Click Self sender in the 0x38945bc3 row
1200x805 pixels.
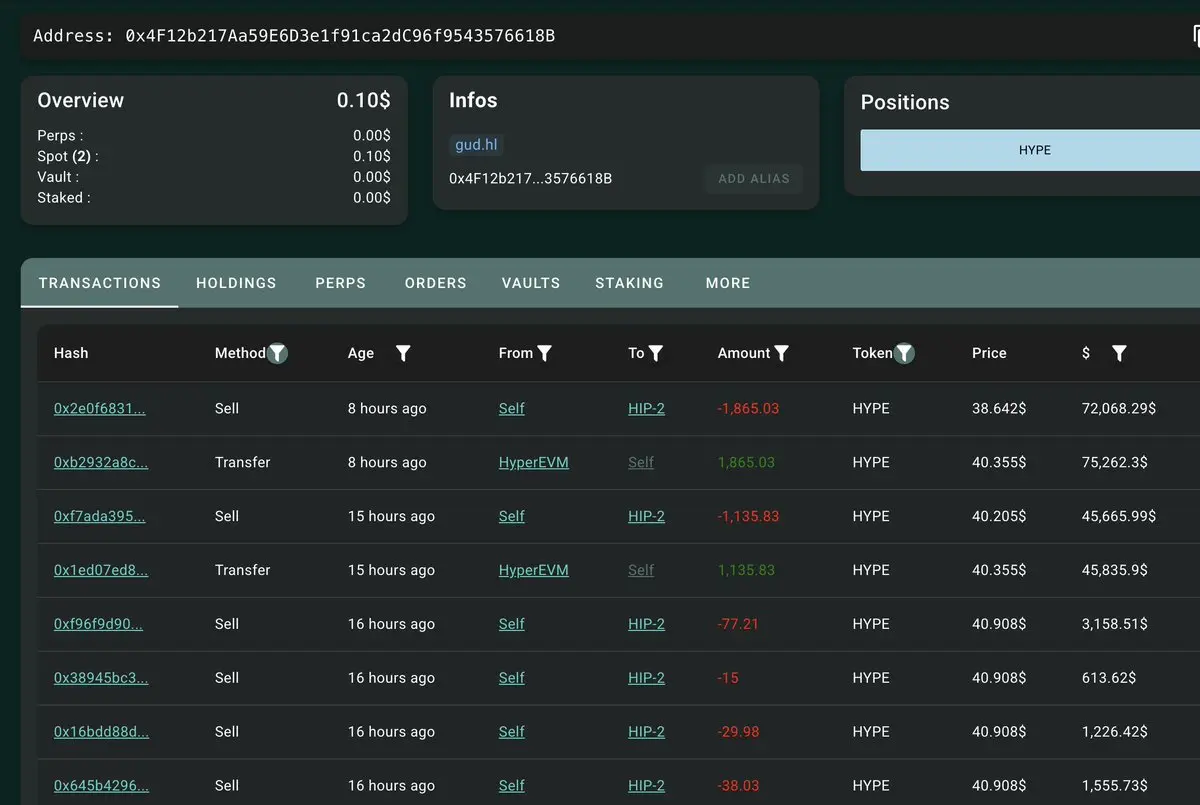[x=512, y=678]
